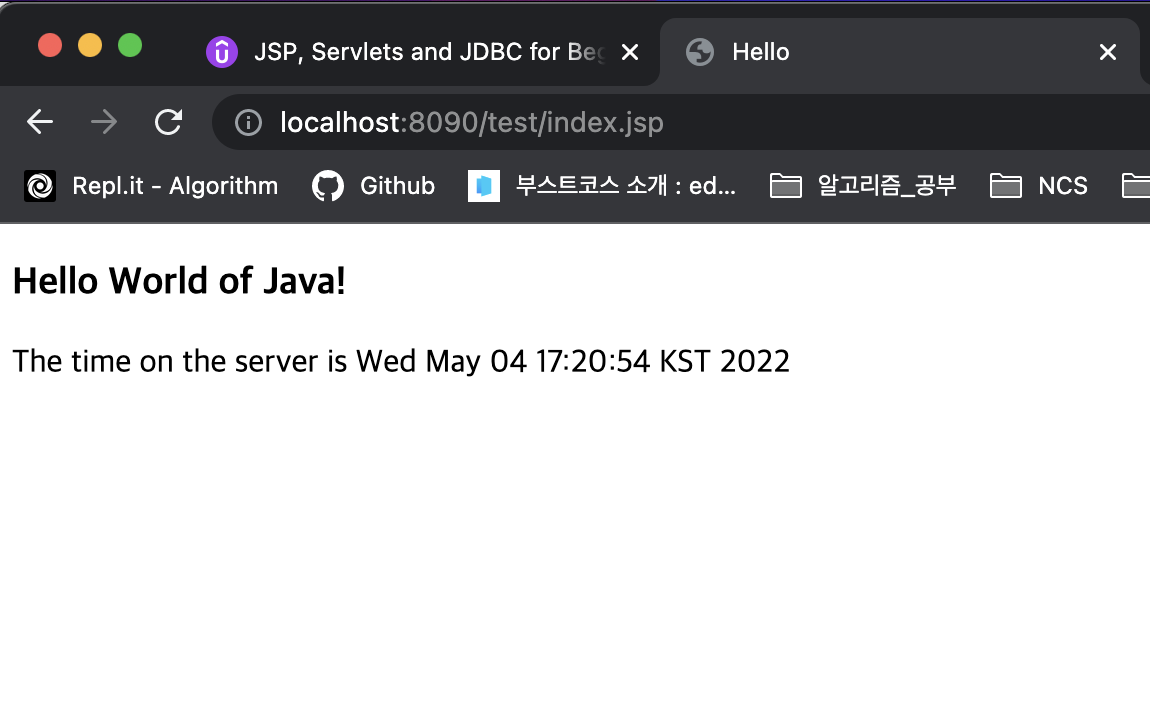Click the back navigation arrow
The image size is (1150, 710).
[x=39, y=121]
